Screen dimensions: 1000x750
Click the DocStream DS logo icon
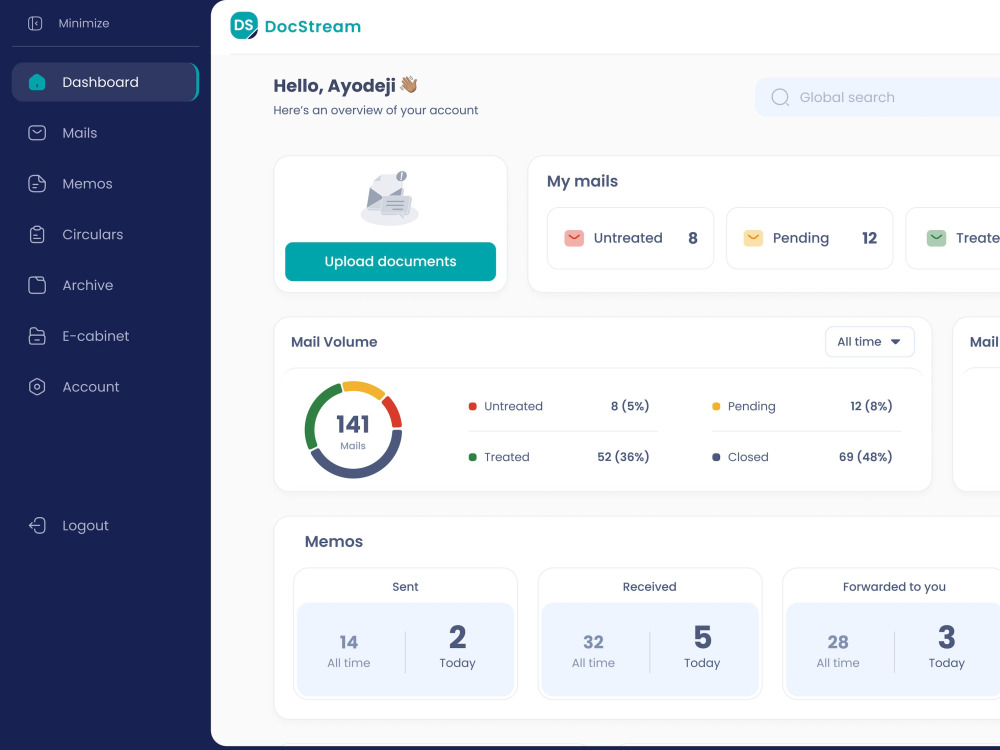tap(244, 26)
